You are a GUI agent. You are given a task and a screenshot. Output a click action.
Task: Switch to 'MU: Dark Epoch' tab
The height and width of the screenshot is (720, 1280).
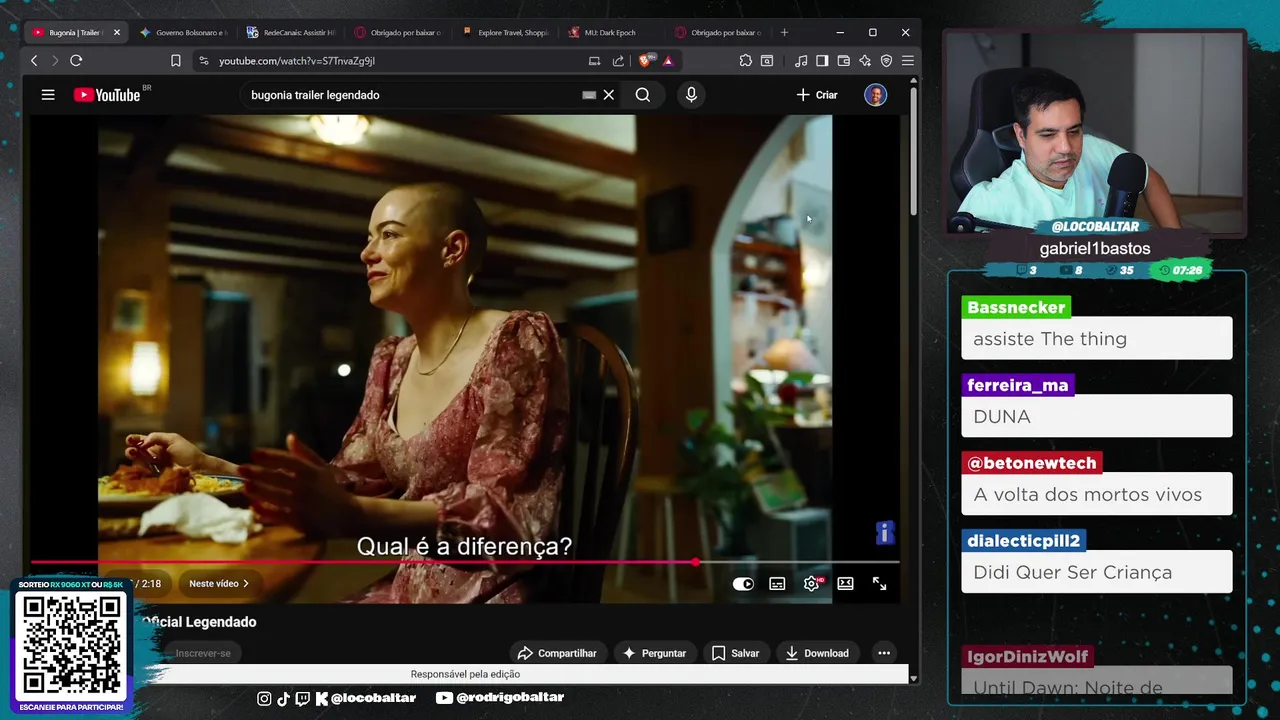coord(610,33)
